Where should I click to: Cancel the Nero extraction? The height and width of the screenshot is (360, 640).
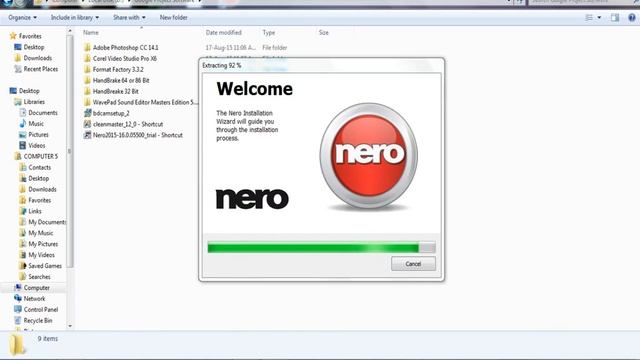tap(413, 264)
